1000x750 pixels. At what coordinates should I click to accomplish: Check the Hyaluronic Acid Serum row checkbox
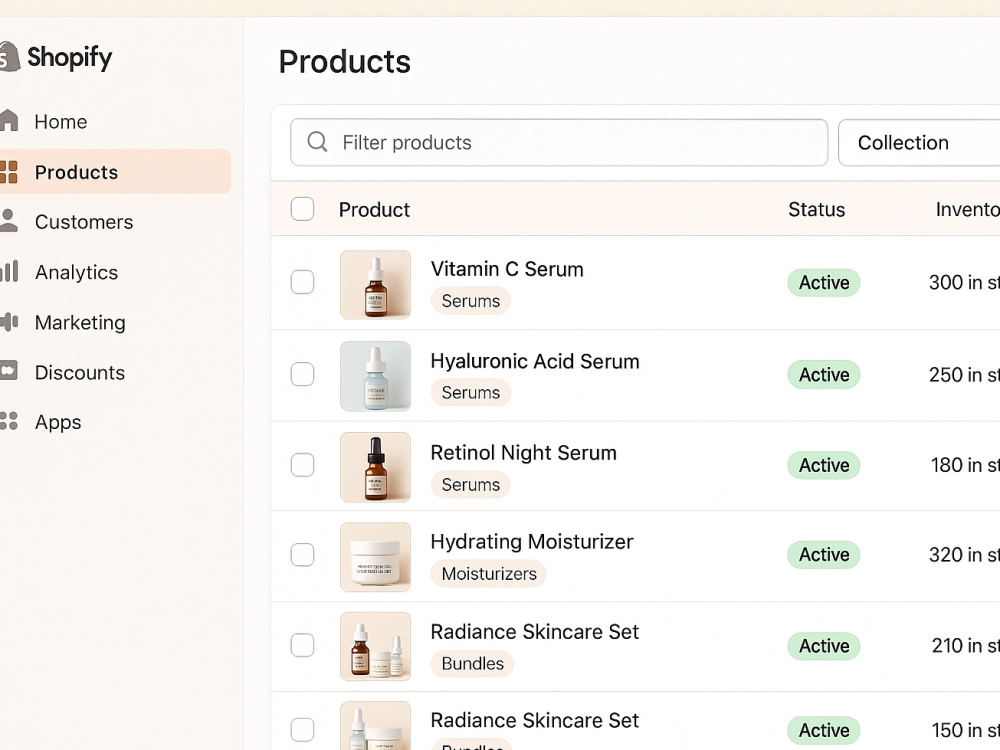[302, 374]
